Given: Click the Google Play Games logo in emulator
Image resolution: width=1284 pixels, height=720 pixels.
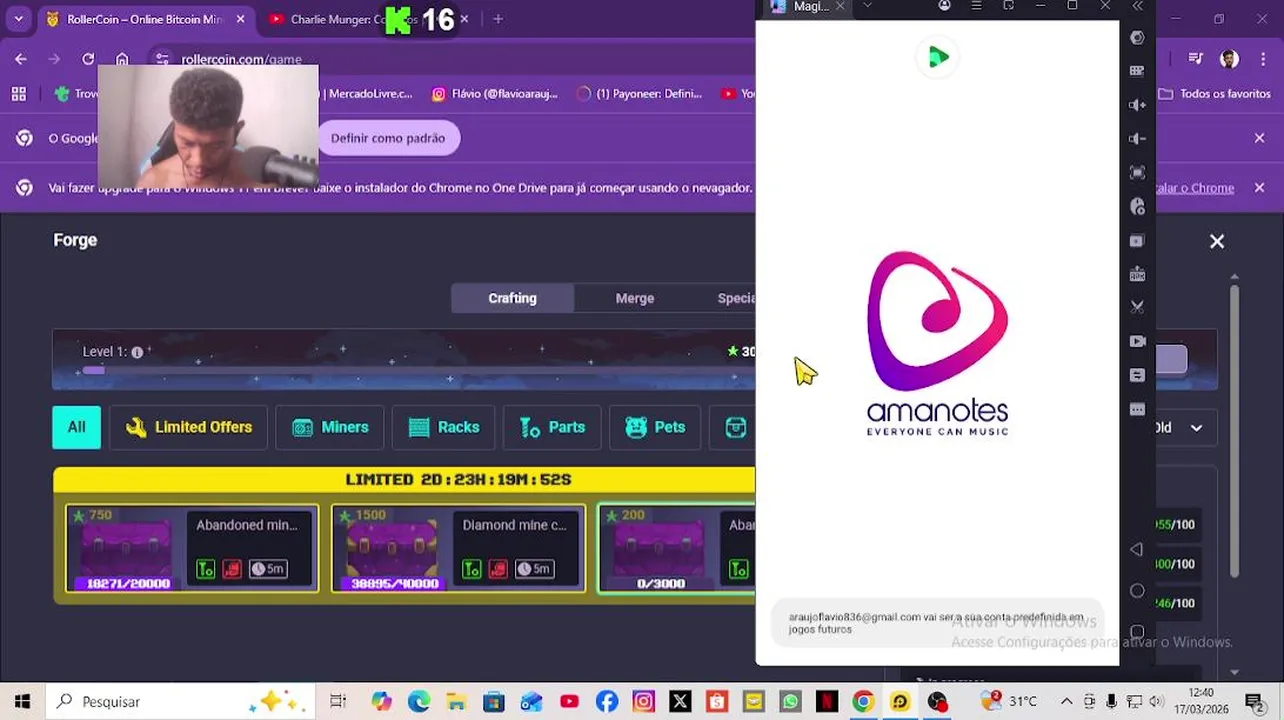Looking at the screenshot, I should tap(938, 58).
